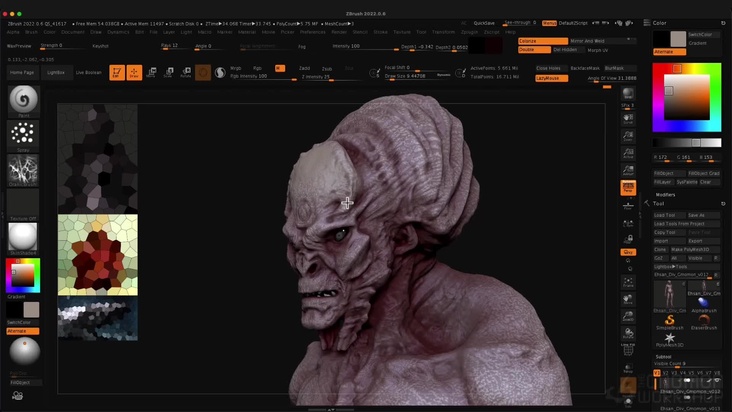Toggle the Persp perspective icon
Screen dimensions: 732x412
pyautogui.click(x=628, y=187)
